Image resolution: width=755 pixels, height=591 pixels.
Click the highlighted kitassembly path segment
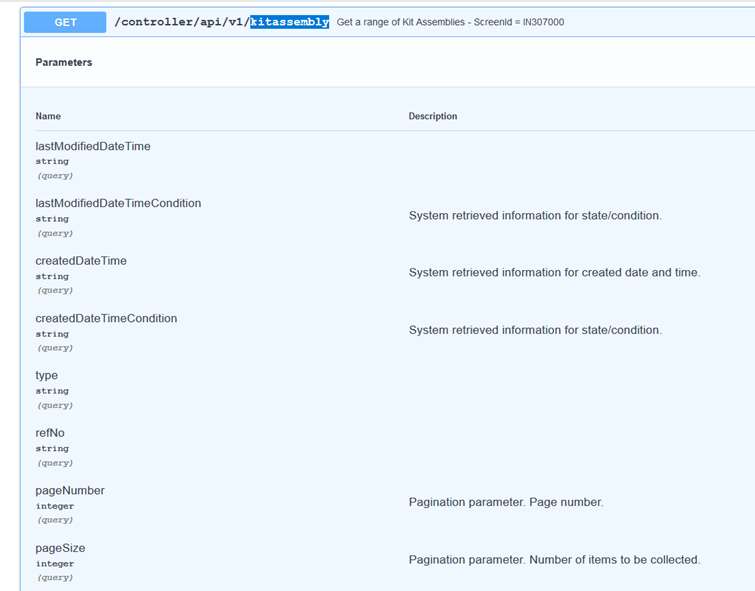pos(289,22)
